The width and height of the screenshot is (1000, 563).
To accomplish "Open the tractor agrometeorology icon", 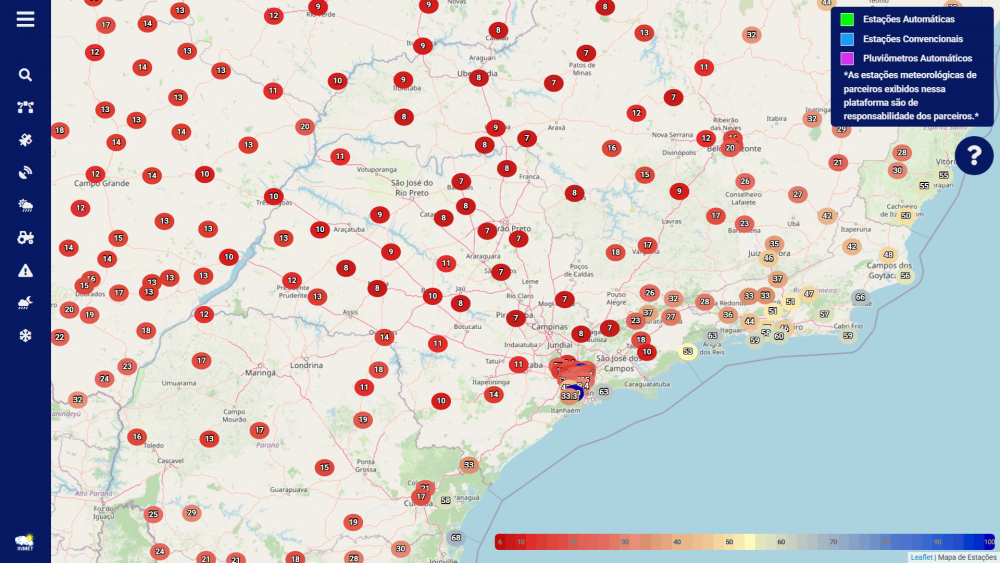I will (25, 238).
